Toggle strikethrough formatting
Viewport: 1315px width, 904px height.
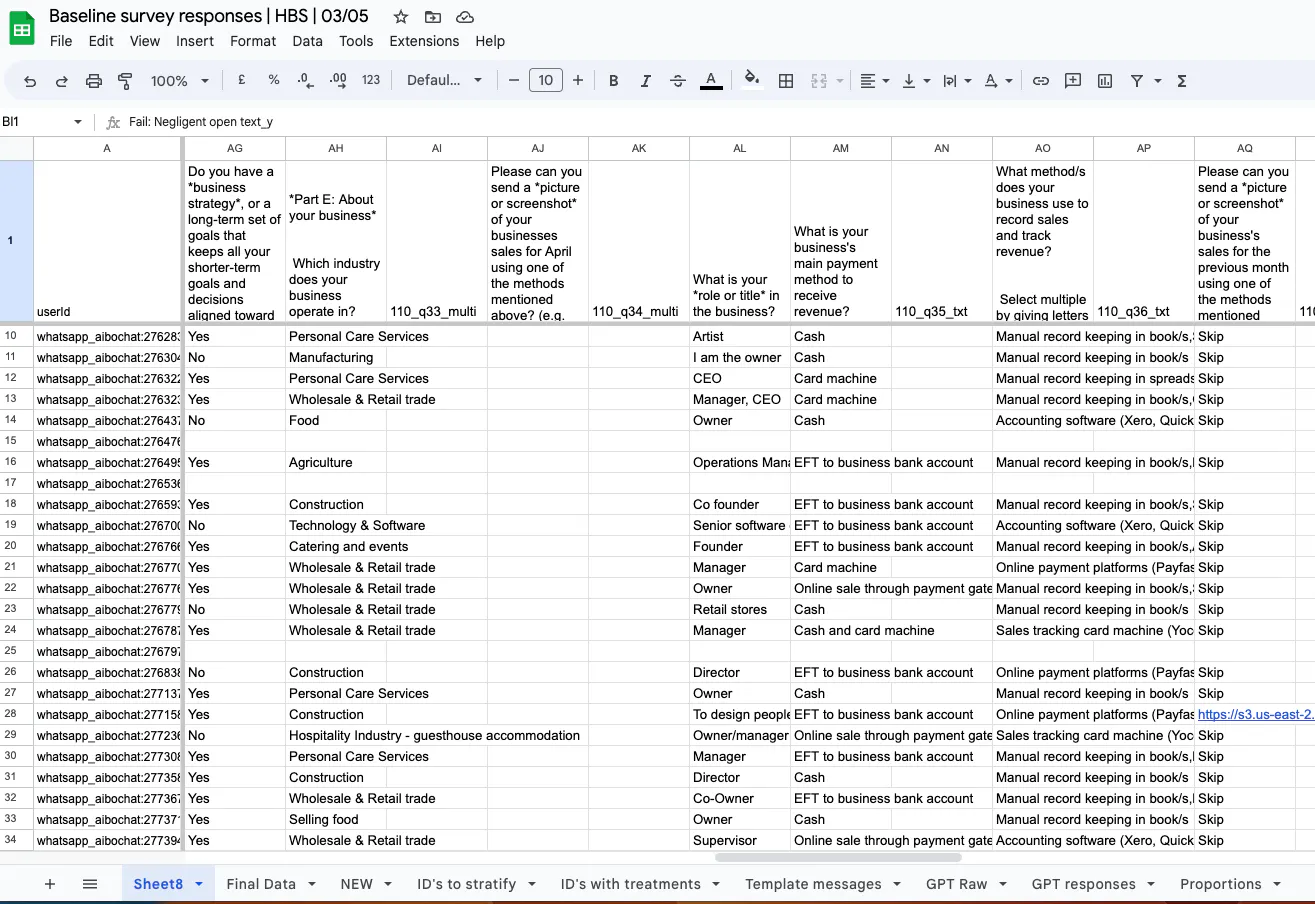pos(678,81)
